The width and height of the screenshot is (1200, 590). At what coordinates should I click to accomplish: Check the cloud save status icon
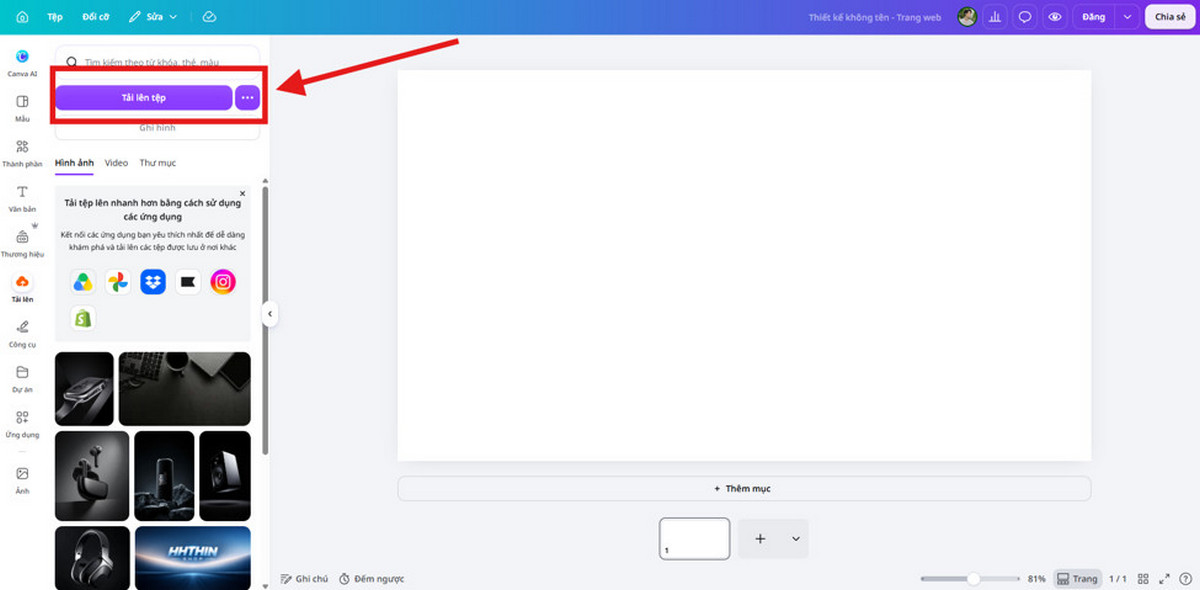[x=209, y=17]
